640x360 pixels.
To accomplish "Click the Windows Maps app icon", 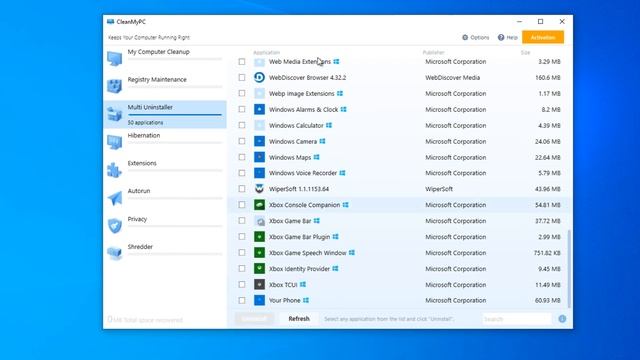I will point(259,157).
